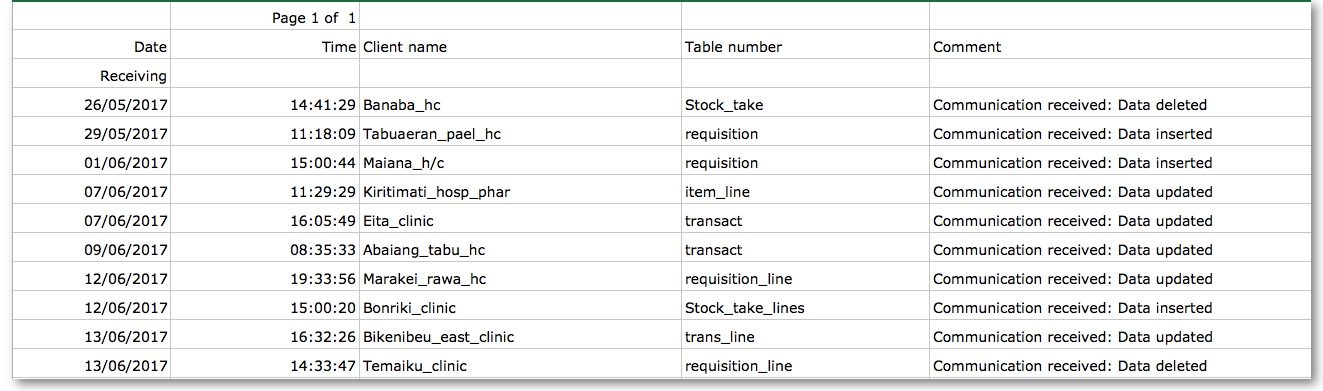The image size is (1323, 391).
Task: Select the Page 1 of 1 cell
Action: [x=265, y=18]
